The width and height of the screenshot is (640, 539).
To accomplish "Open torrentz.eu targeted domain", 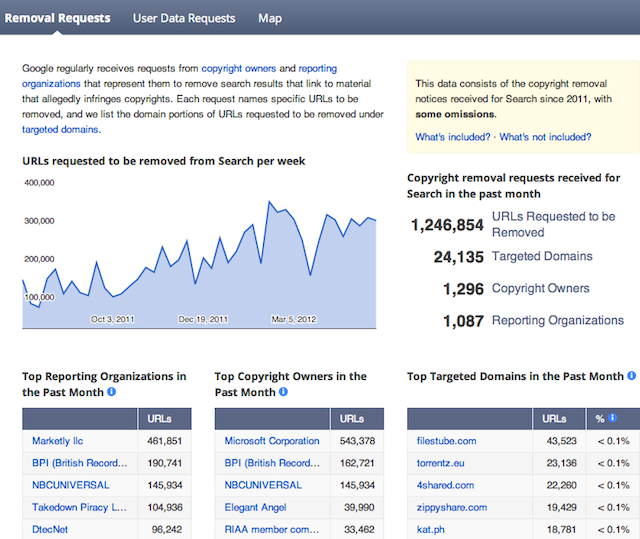I will (440, 463).
